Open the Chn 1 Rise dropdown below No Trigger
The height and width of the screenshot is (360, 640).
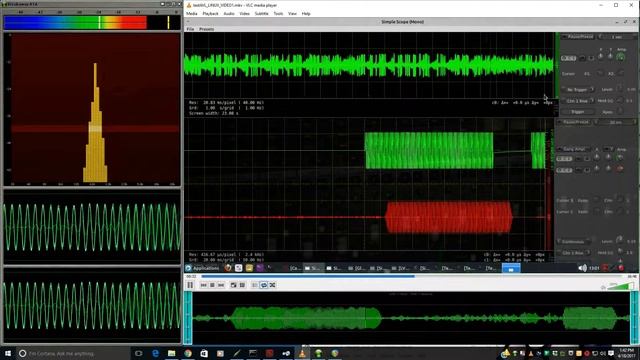578,100
